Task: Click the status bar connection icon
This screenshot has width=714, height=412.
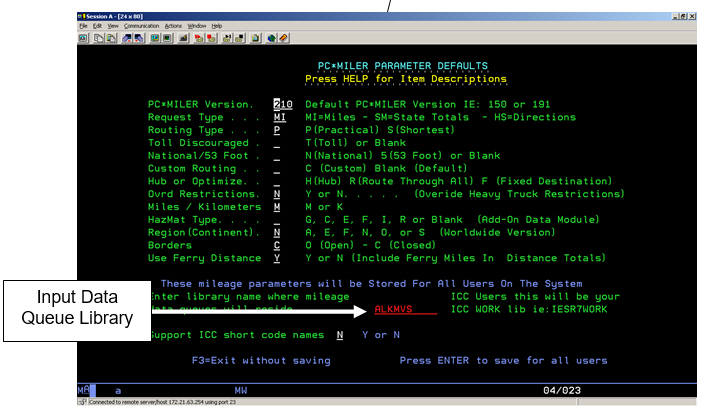Action: click(82, 402)
